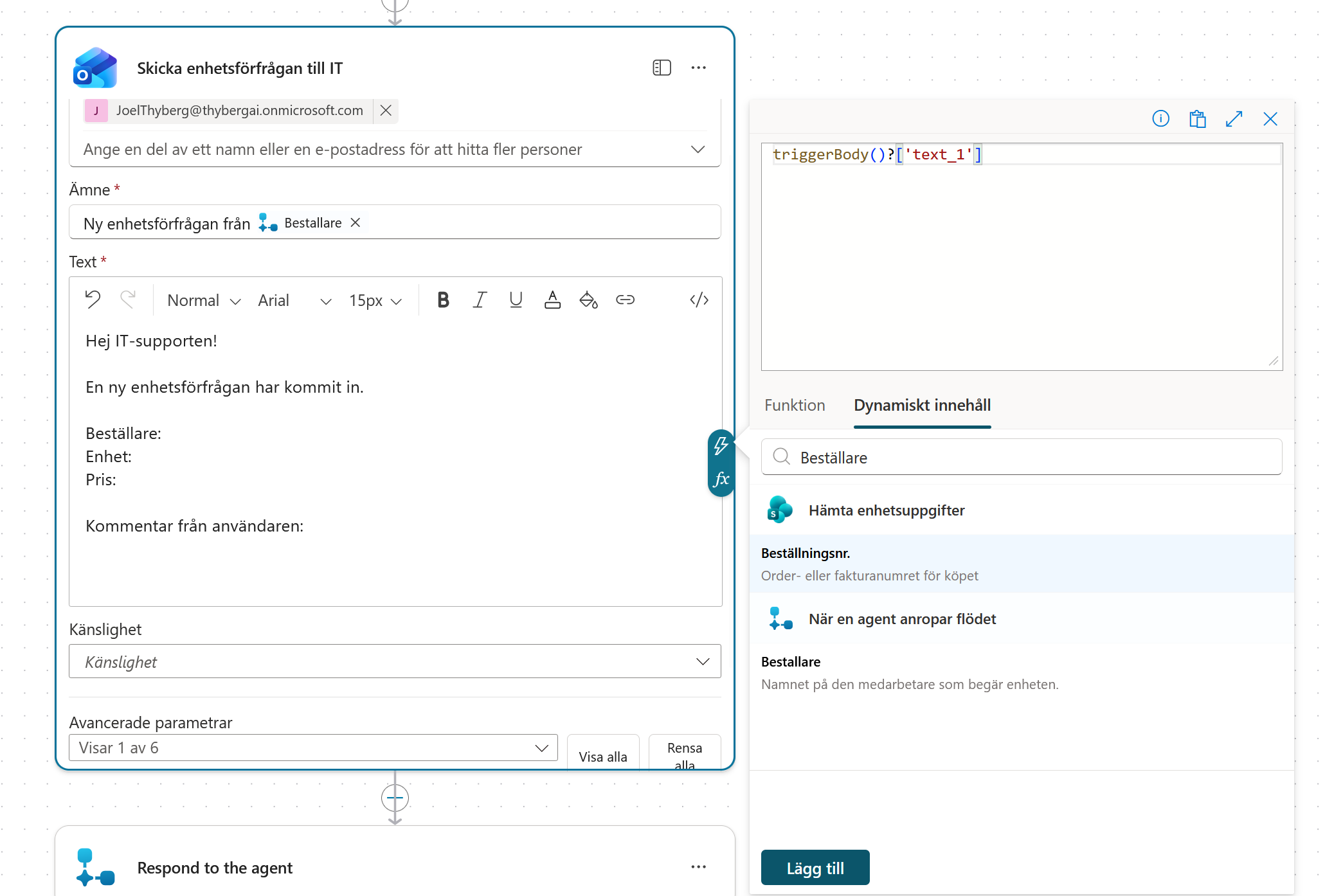The height and width of the screenshot is (896, 1334).
Task: Open the Arial font dropdown
Action: pos(294,300)
